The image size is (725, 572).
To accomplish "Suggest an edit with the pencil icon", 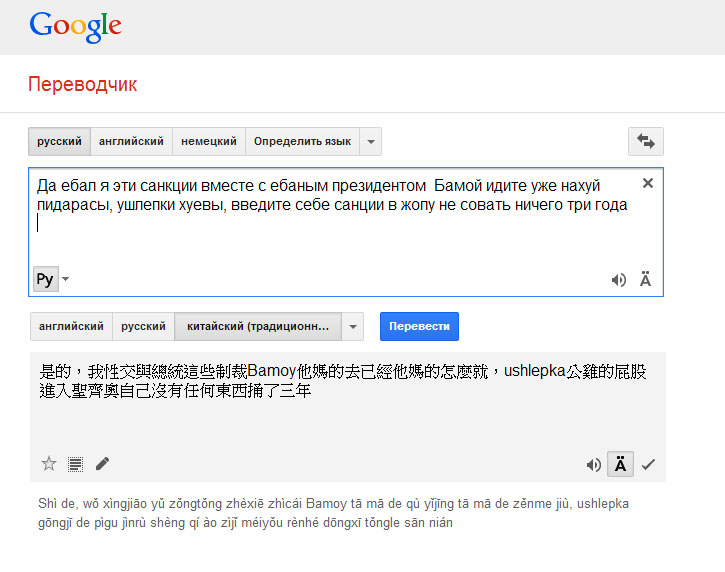I will point(102,463).
